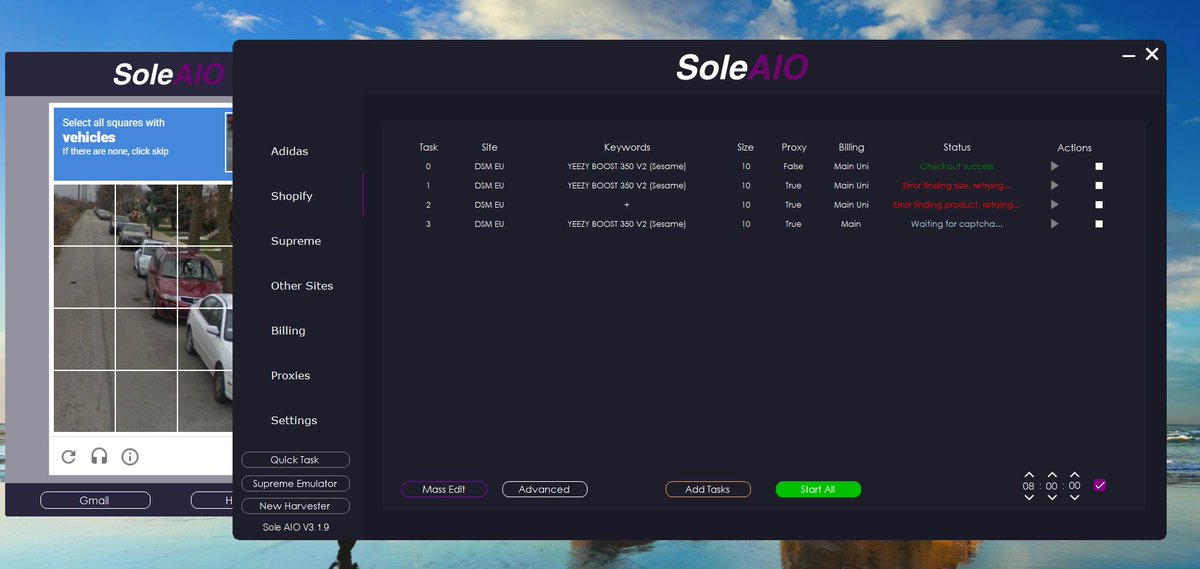Increase the timer minutes value
Viewport: 1200px width, 569px height.
(1052, 475)
